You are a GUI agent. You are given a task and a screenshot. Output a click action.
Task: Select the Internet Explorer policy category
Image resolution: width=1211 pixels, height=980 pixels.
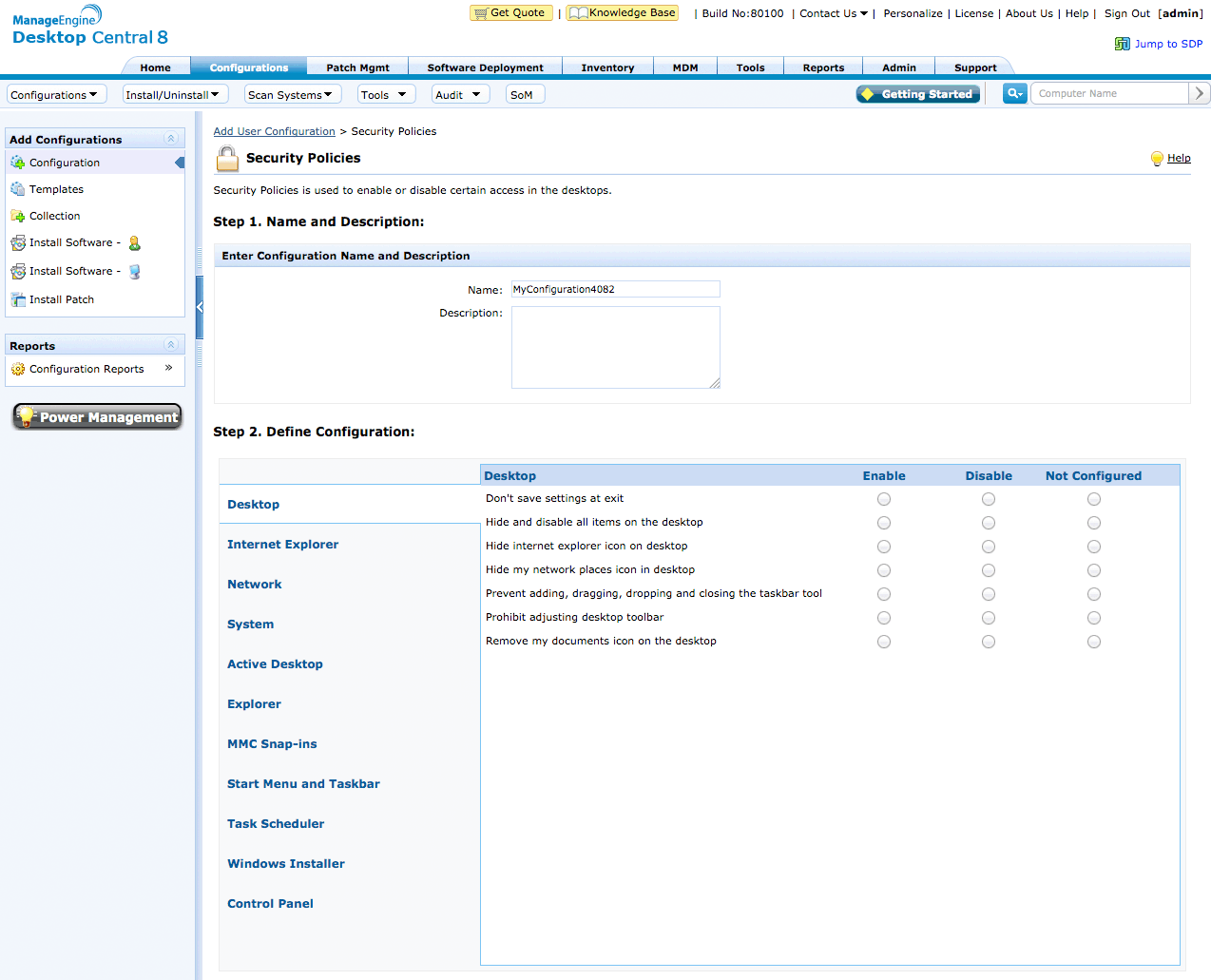[x=282, y=545]
